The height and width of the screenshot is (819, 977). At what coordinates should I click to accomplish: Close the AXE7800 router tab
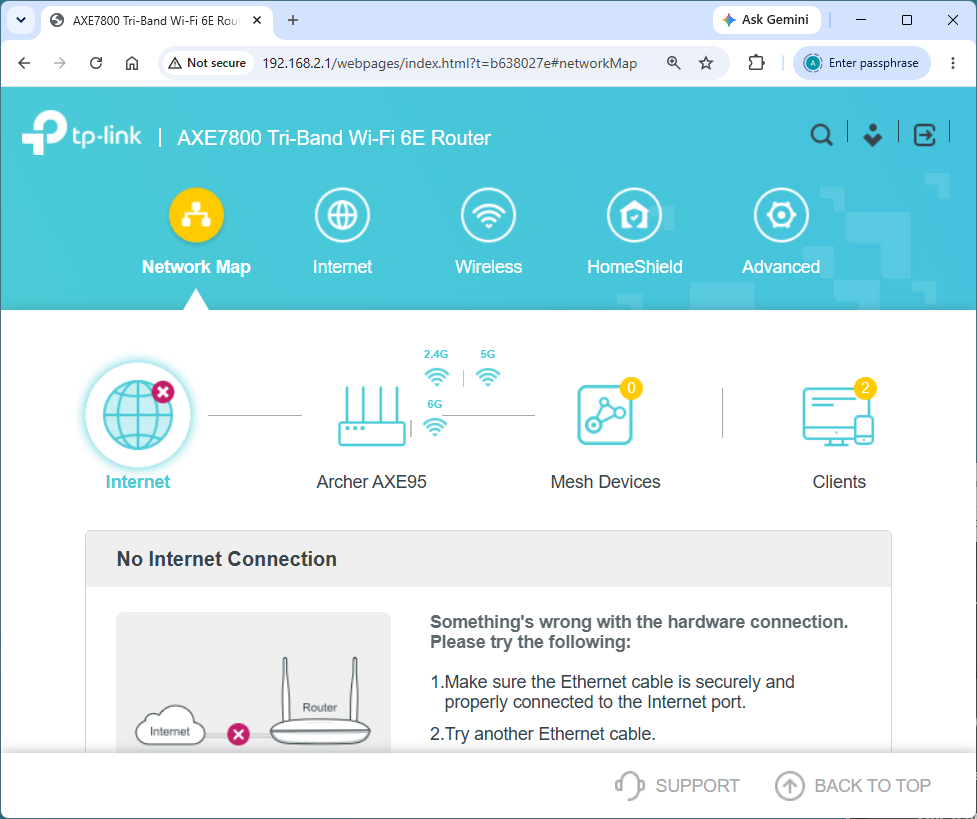click(x=257, y=20)
